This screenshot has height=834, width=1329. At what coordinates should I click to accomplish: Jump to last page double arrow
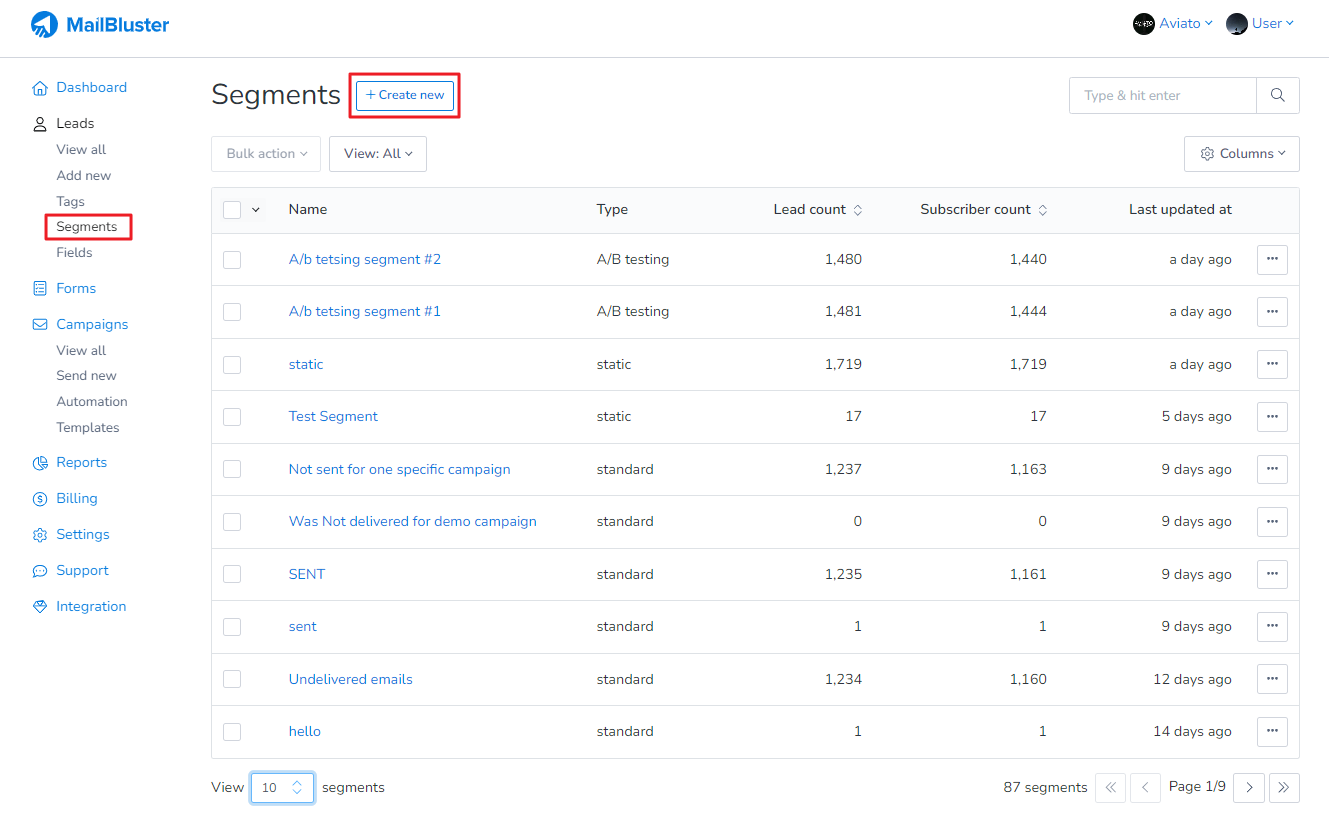pos(1284,788)
